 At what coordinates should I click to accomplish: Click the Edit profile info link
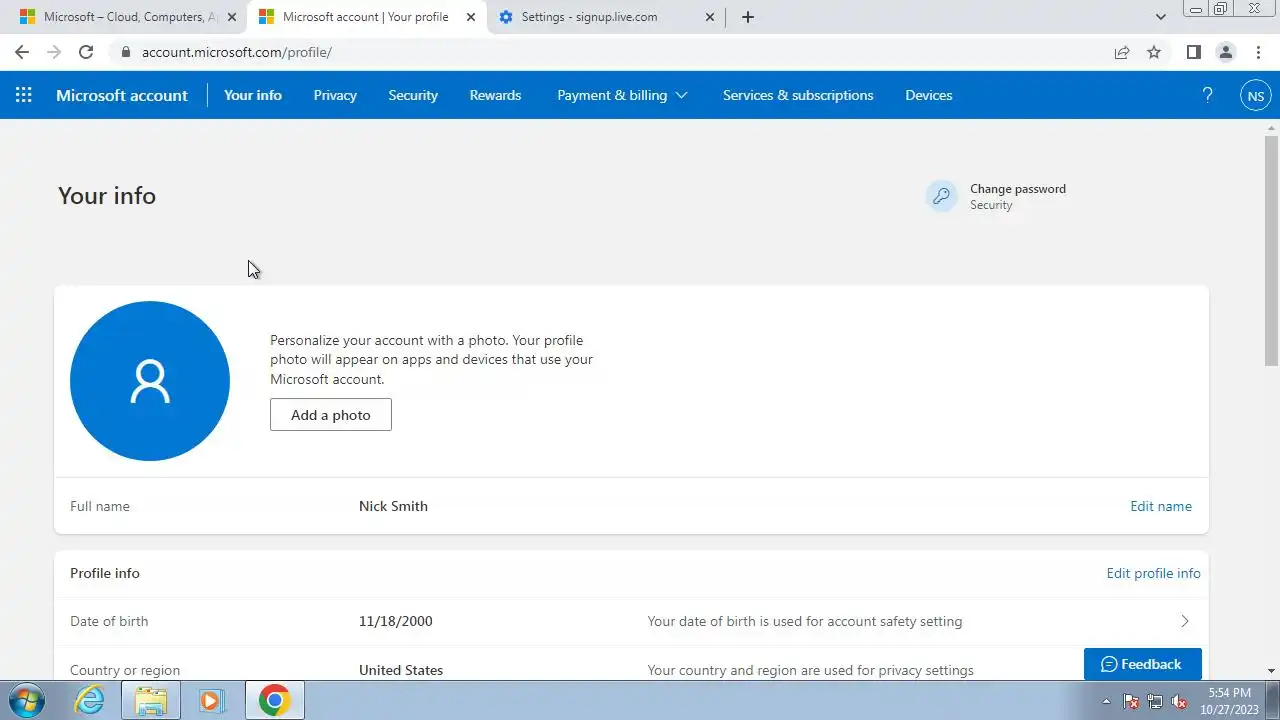click(1153, 573)
